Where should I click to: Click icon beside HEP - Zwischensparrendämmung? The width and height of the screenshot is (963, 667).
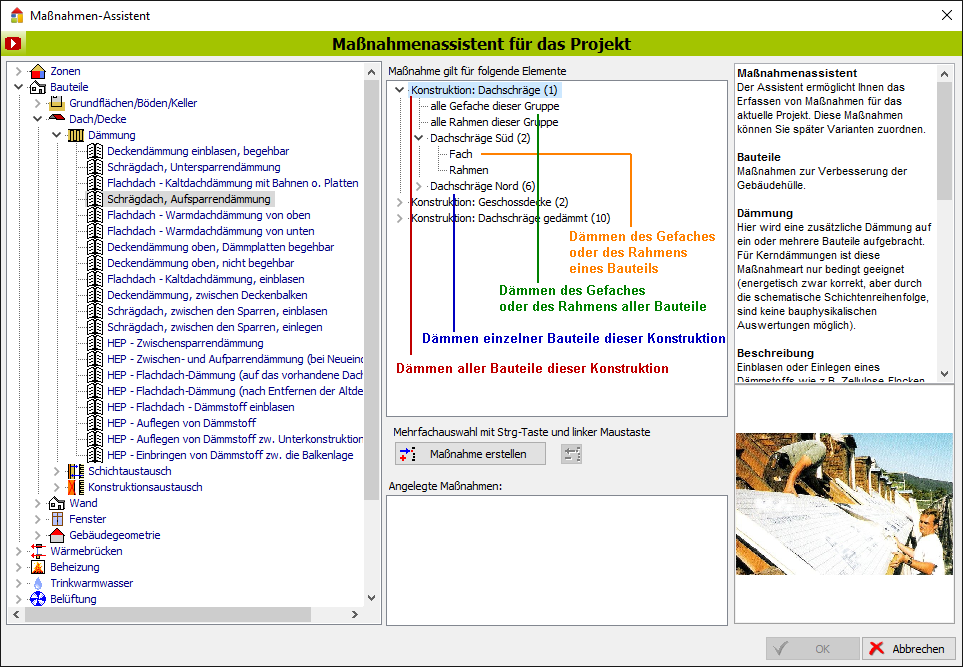(95, 343)
